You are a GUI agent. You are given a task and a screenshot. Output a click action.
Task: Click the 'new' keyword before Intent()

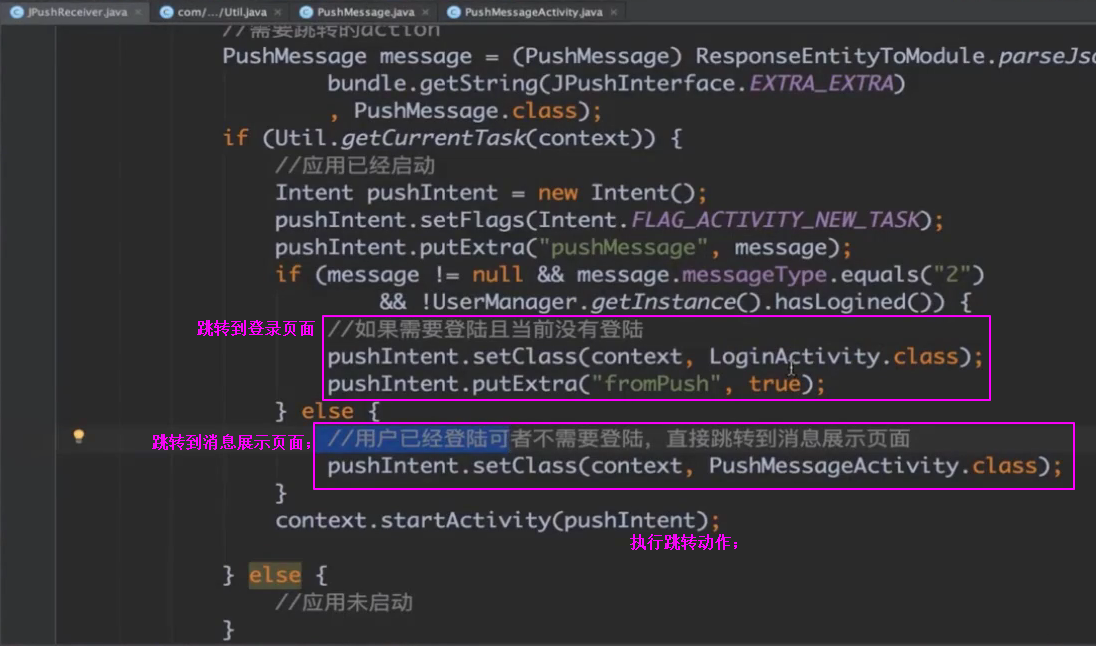(x=557, y=192)
